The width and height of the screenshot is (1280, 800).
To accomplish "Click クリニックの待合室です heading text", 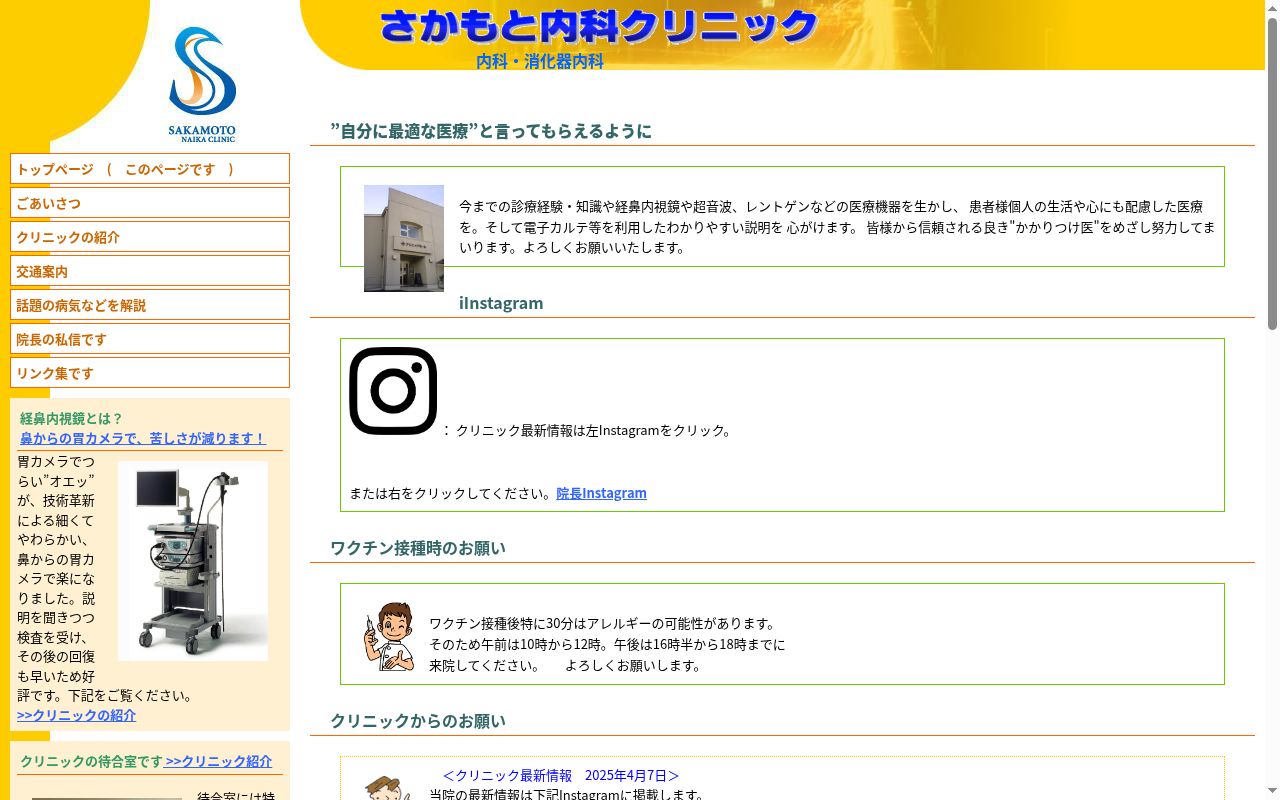I will (91, 761).
